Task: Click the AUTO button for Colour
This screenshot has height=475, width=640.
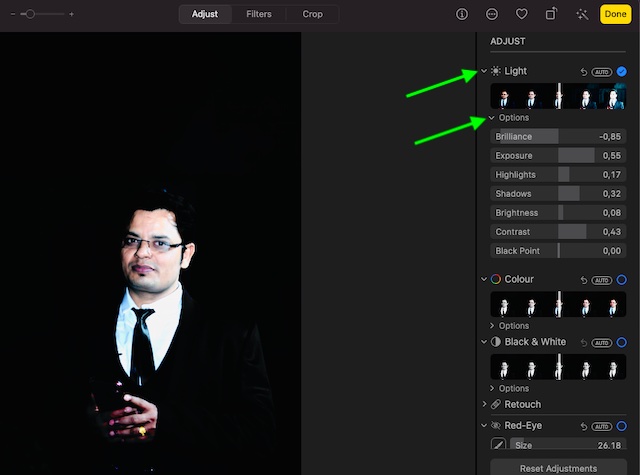Action: (601, 280)
